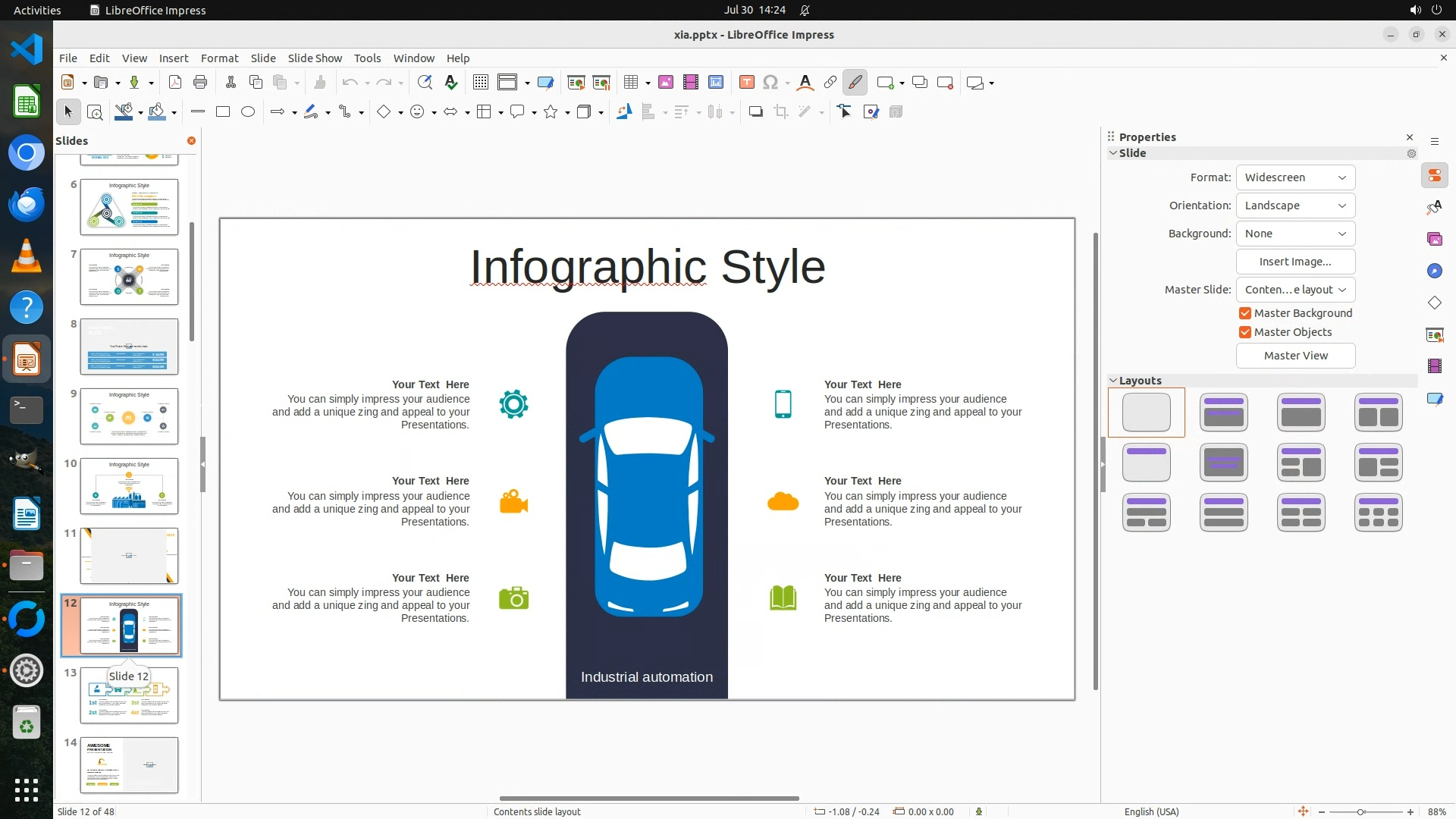Uncheck the Master Objects checkbox
The width and height of the screenshot is (1456, 819).
point(1245,332)
